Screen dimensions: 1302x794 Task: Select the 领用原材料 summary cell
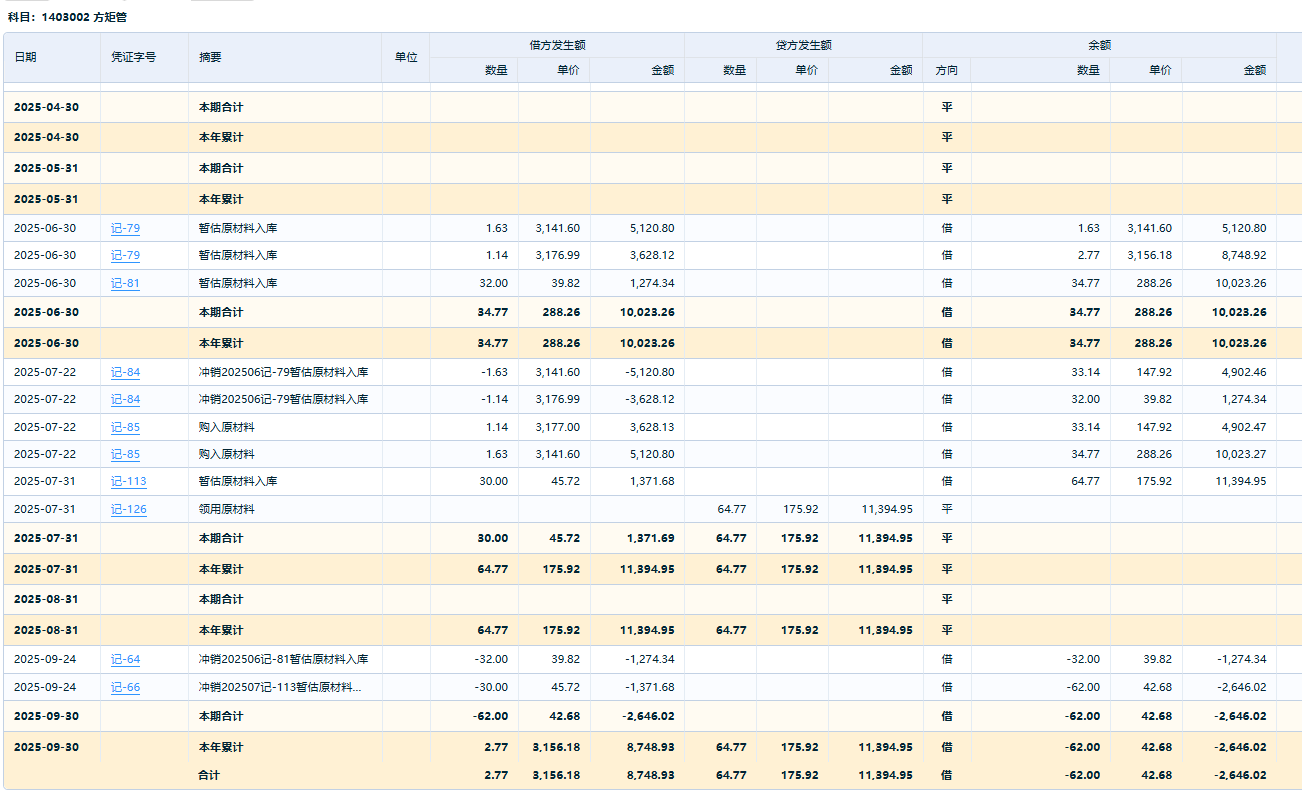pyautogui.click(x=226, y=510)
